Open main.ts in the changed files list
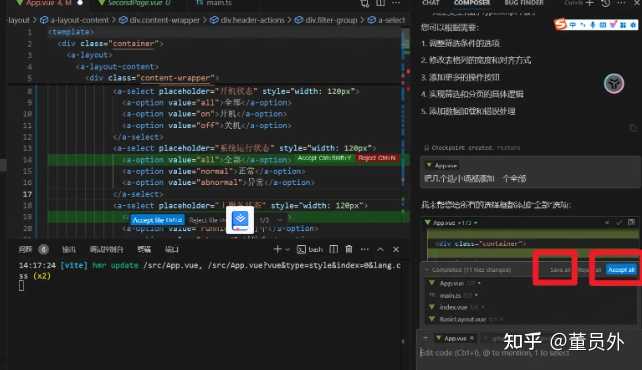Viewport: 642px width, 370px height. pyautogui.click(x=450, y=295)
